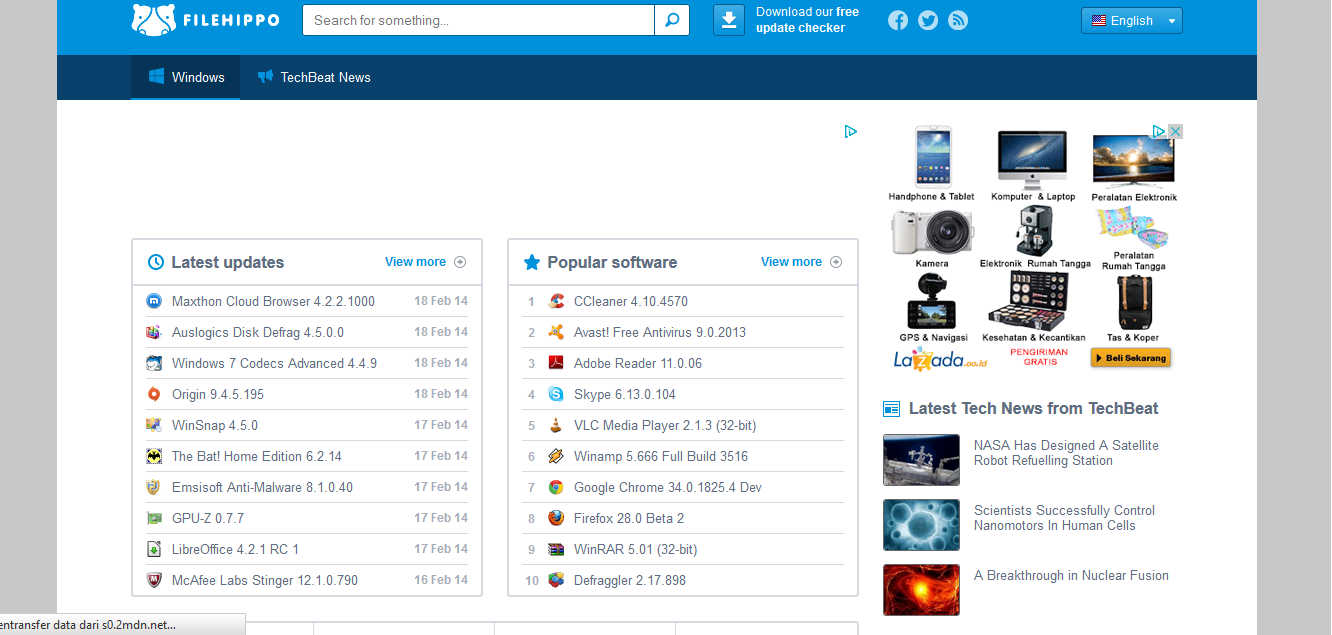The image size is (1332, 635).
Task: Click the Tas & Koper ad image
Action: [1133, 302]
